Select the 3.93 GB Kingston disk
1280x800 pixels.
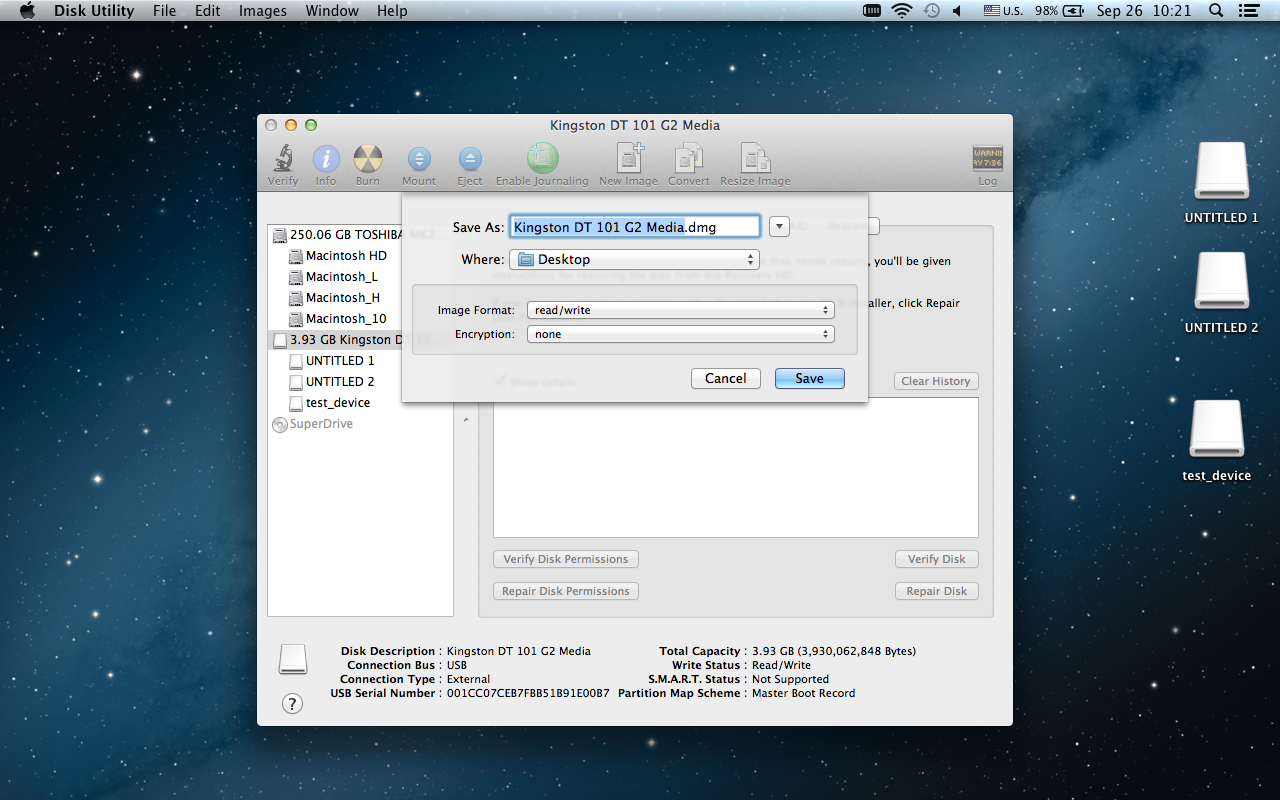coord(336,340)
